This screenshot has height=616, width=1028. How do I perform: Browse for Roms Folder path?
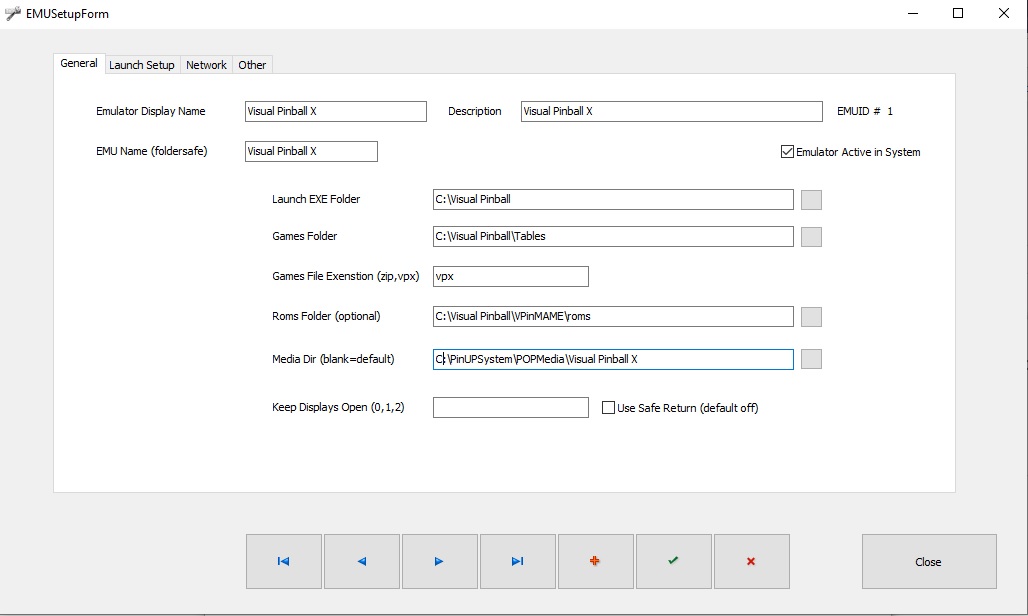tap(811, 316)
